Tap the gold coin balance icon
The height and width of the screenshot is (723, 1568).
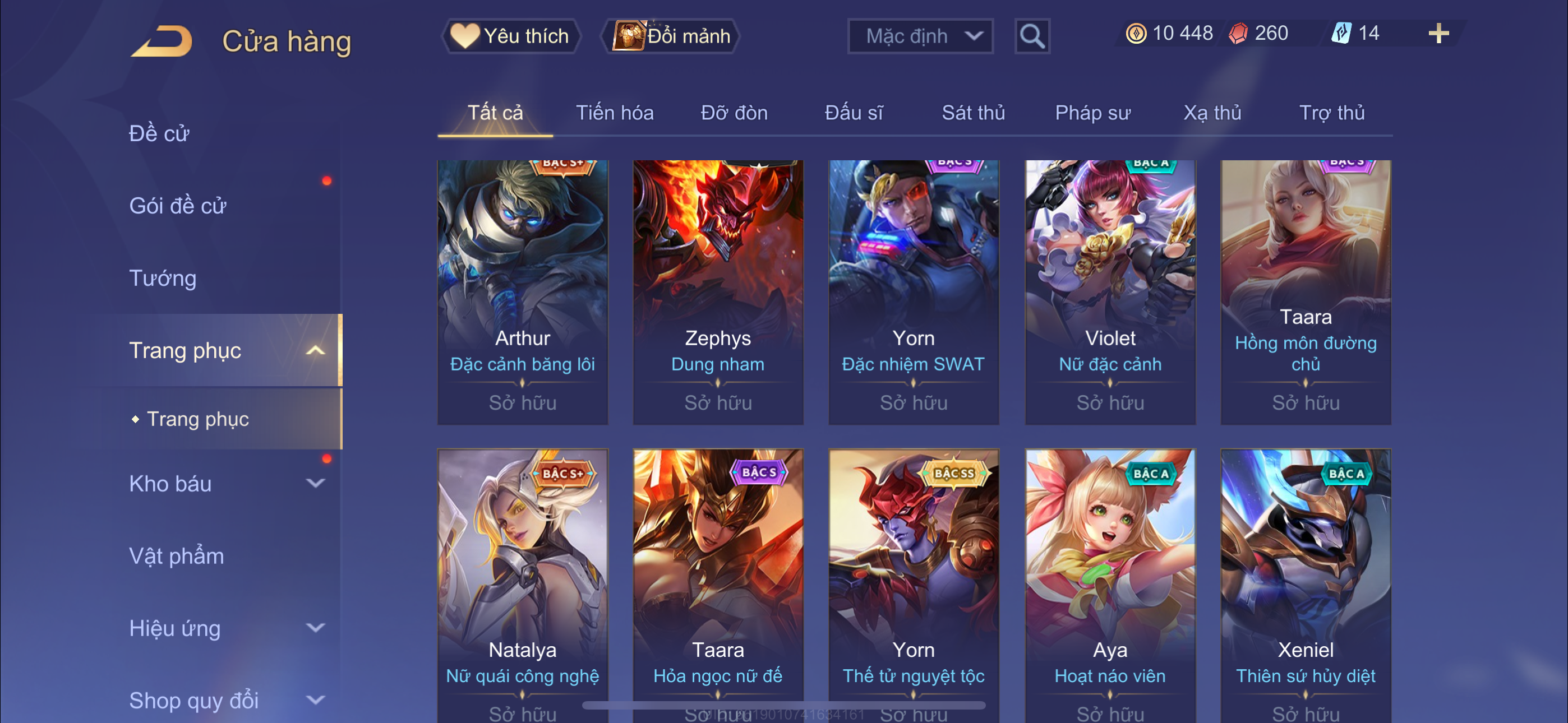point(1135,33)
